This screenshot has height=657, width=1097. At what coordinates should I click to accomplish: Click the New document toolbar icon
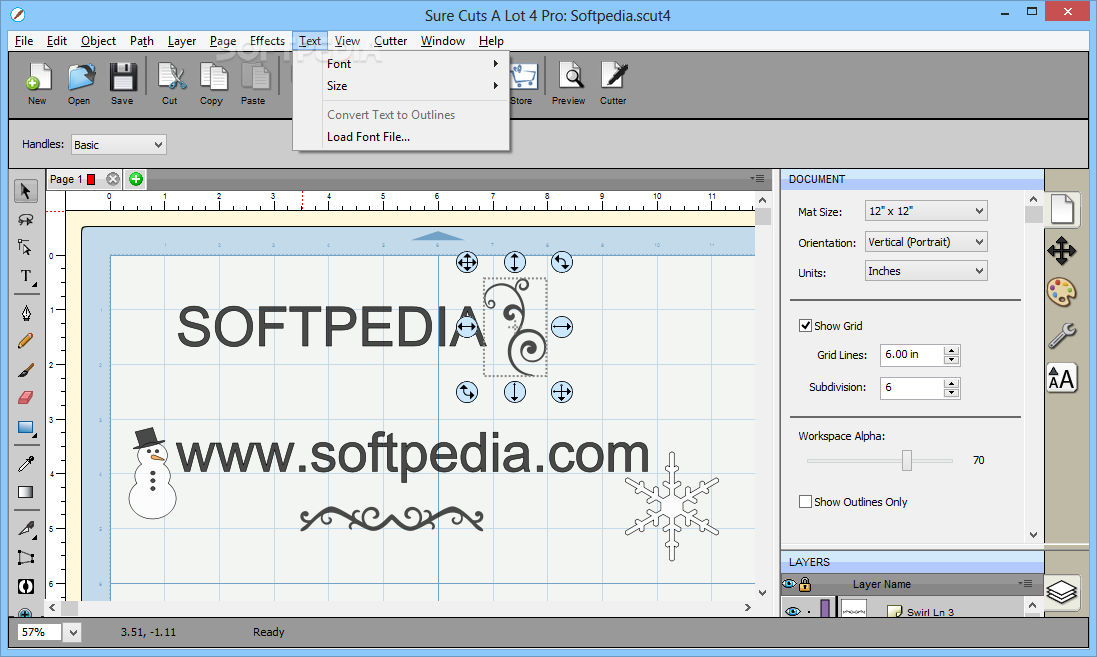pyautogui.click(x=38, y=83)
